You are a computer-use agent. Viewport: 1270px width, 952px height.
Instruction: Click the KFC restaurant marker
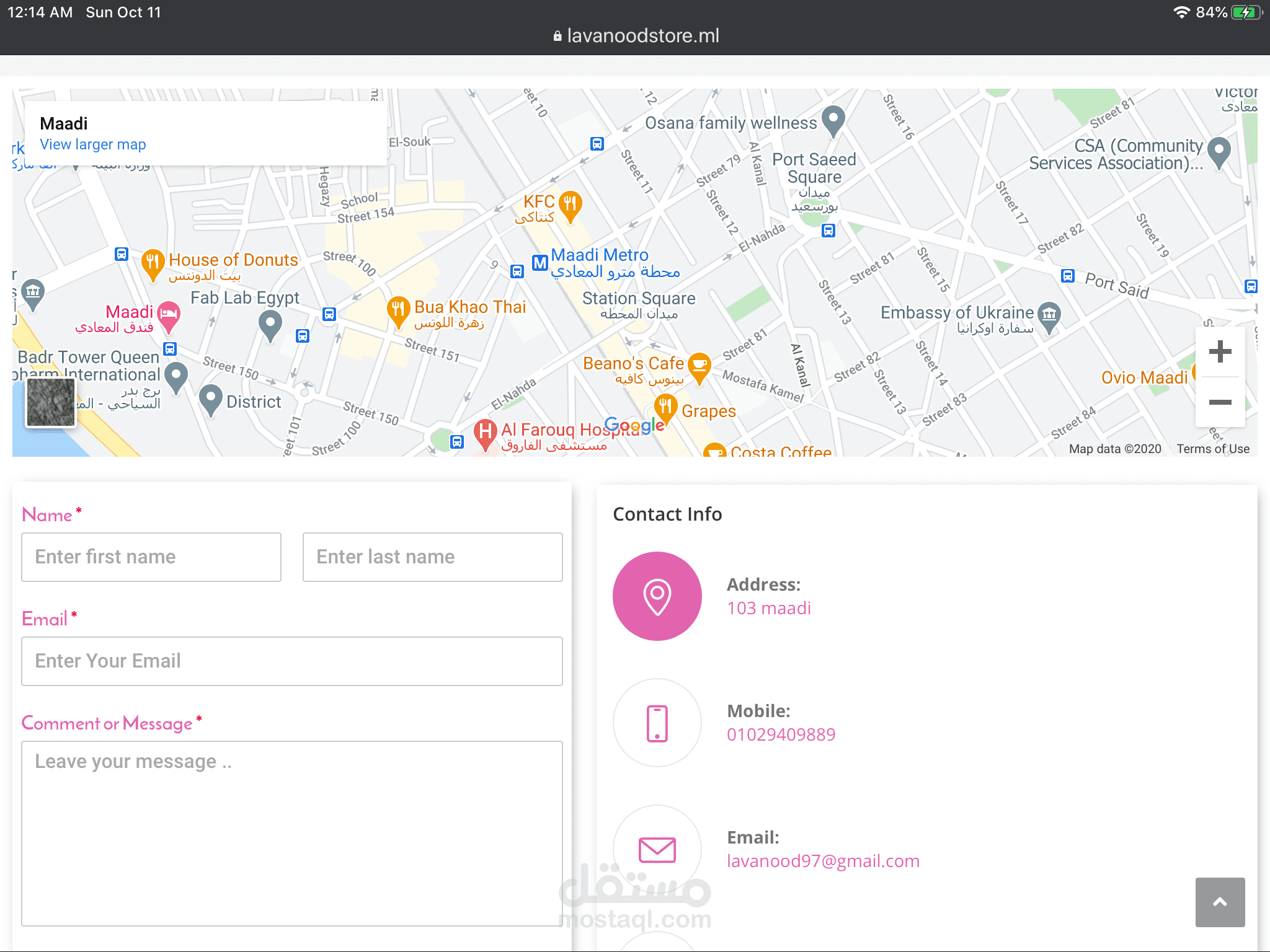point(570,204)
